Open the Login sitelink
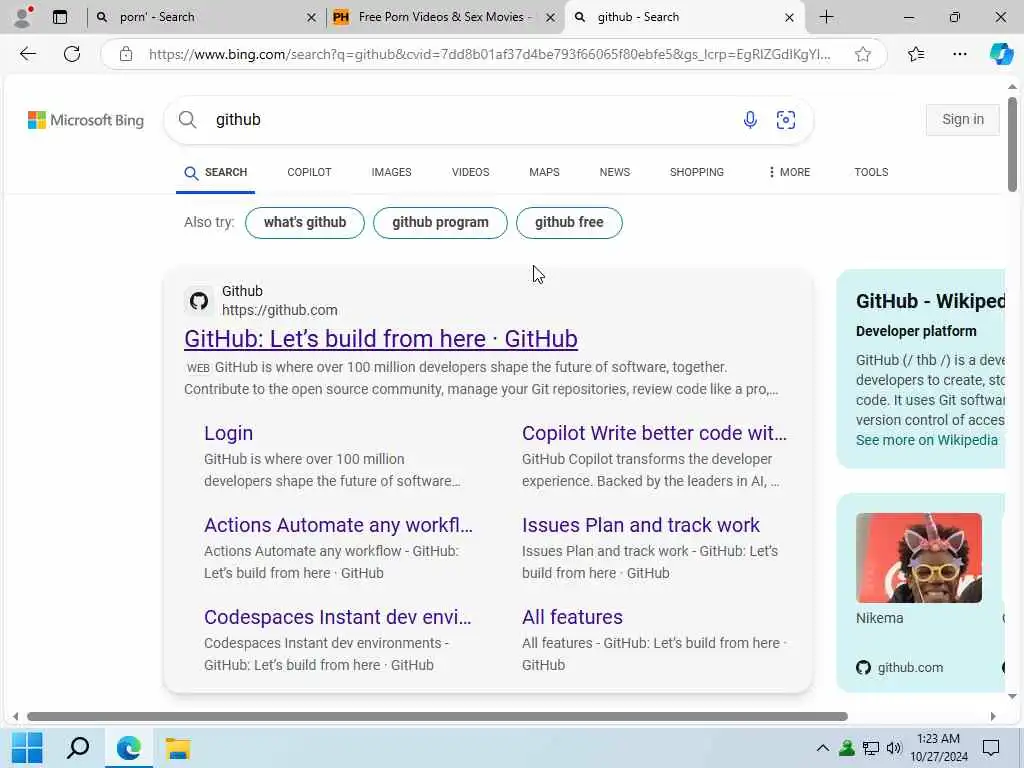The image size is (1024, 768). pos(228,434)
